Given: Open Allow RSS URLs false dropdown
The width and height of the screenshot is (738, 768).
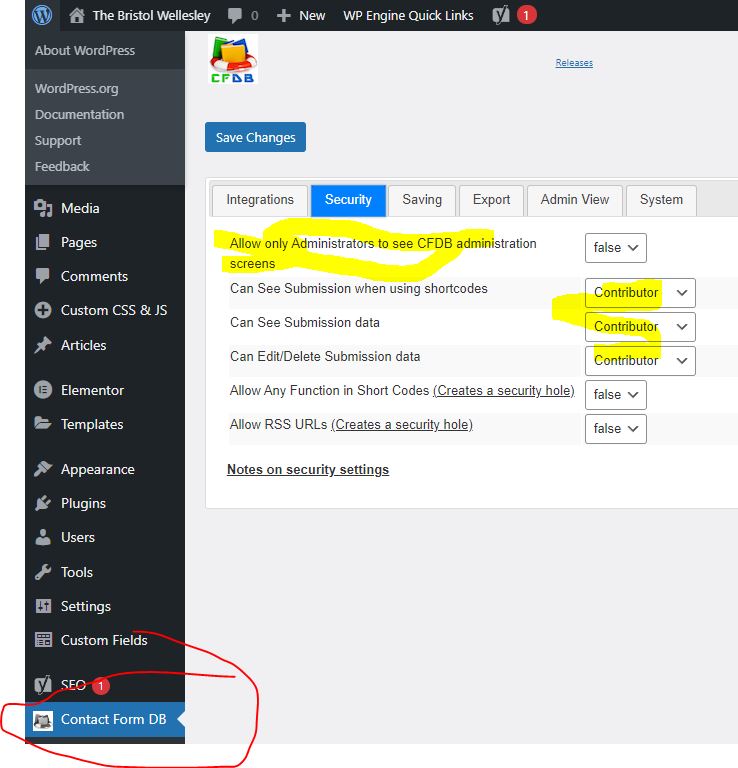Looking at the screenshot, I should (616, 429).
